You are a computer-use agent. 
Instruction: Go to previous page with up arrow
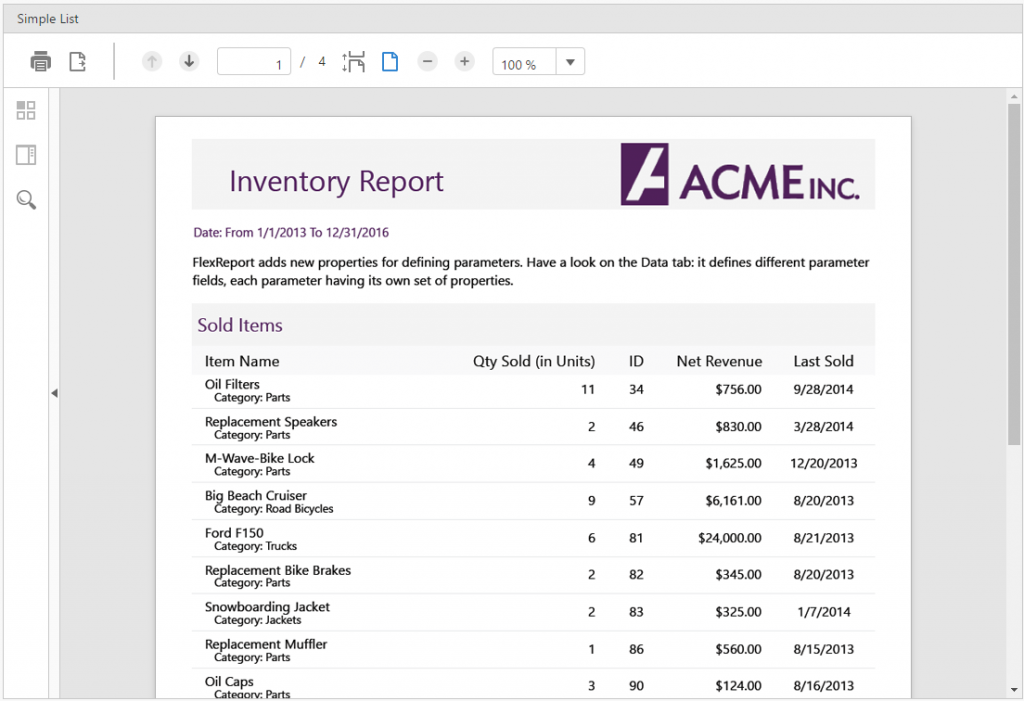(x=152, y=62)
